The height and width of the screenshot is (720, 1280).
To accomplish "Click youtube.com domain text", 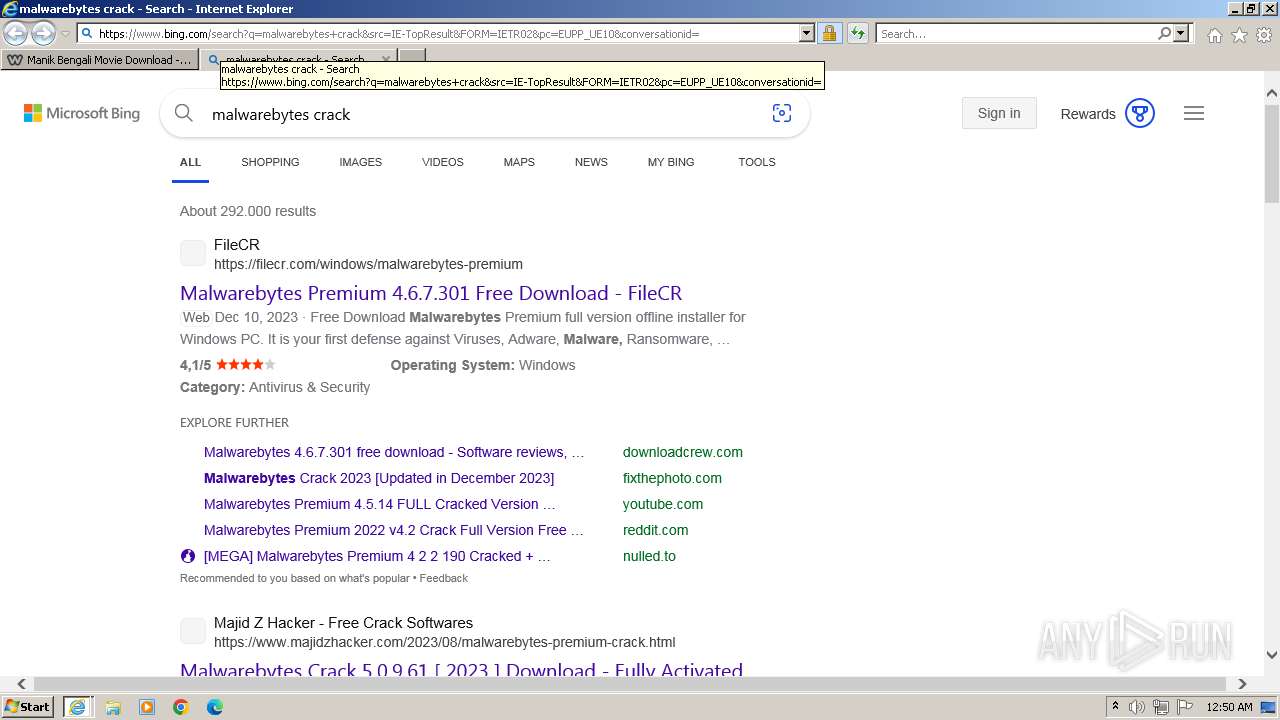I will pyautogui.click(x=663, y=504).
